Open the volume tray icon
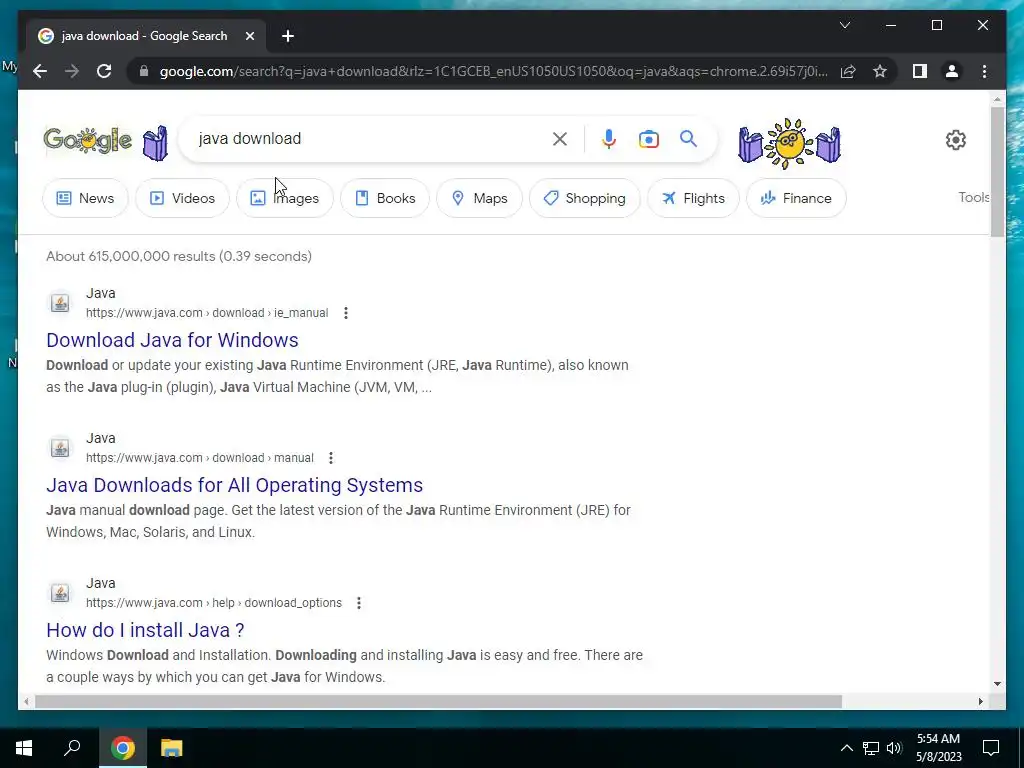This screenshot has width=1024, height=768. point(894,748)
